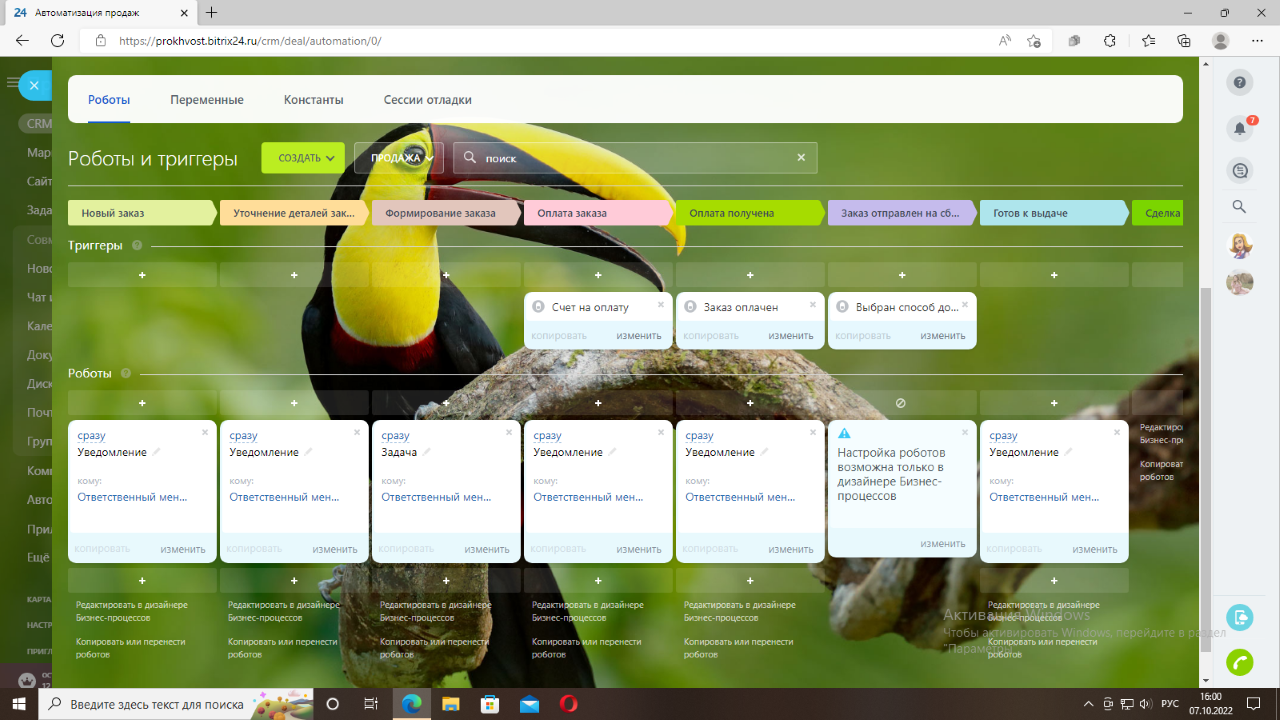Image resolution: width=1280 pixels, height=720 pixels.
Task: Open the green phone call button
Action: coord(1240,662)
